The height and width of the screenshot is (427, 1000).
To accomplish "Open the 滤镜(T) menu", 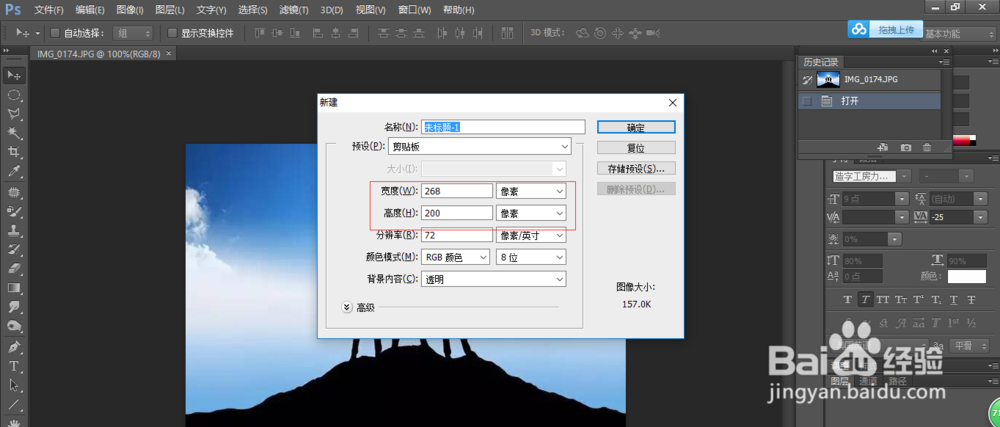I will (294, 10).
